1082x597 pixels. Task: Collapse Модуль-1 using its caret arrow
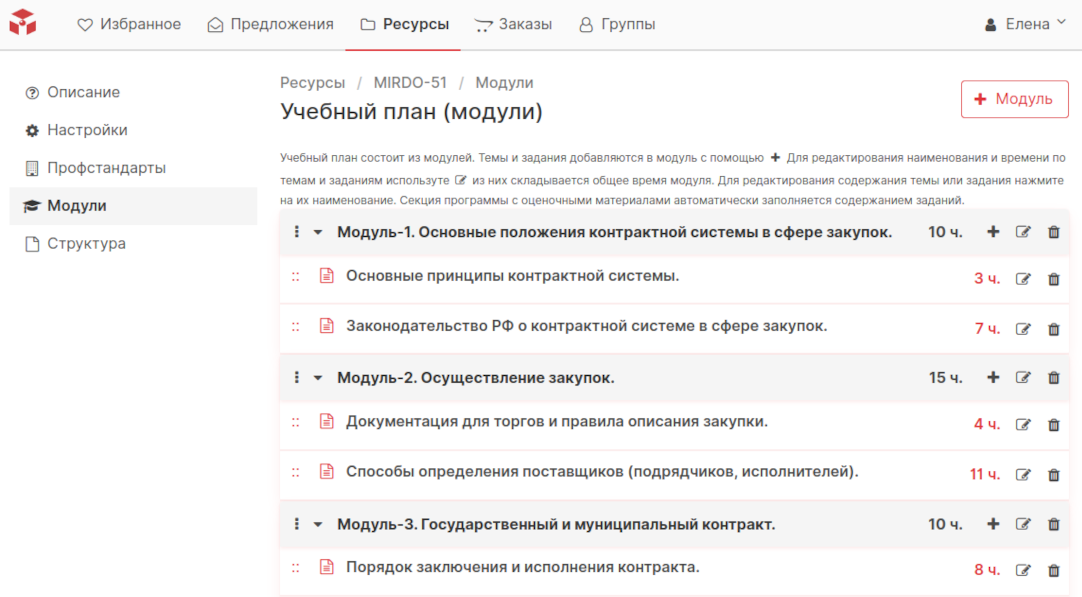pyautogui.click(x=318, y=232)
